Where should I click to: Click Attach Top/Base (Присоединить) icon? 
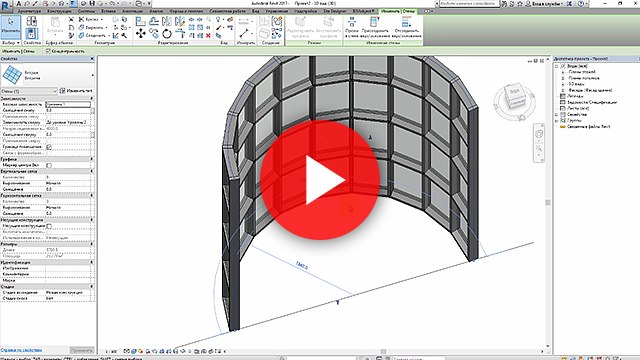coord(375,27)
